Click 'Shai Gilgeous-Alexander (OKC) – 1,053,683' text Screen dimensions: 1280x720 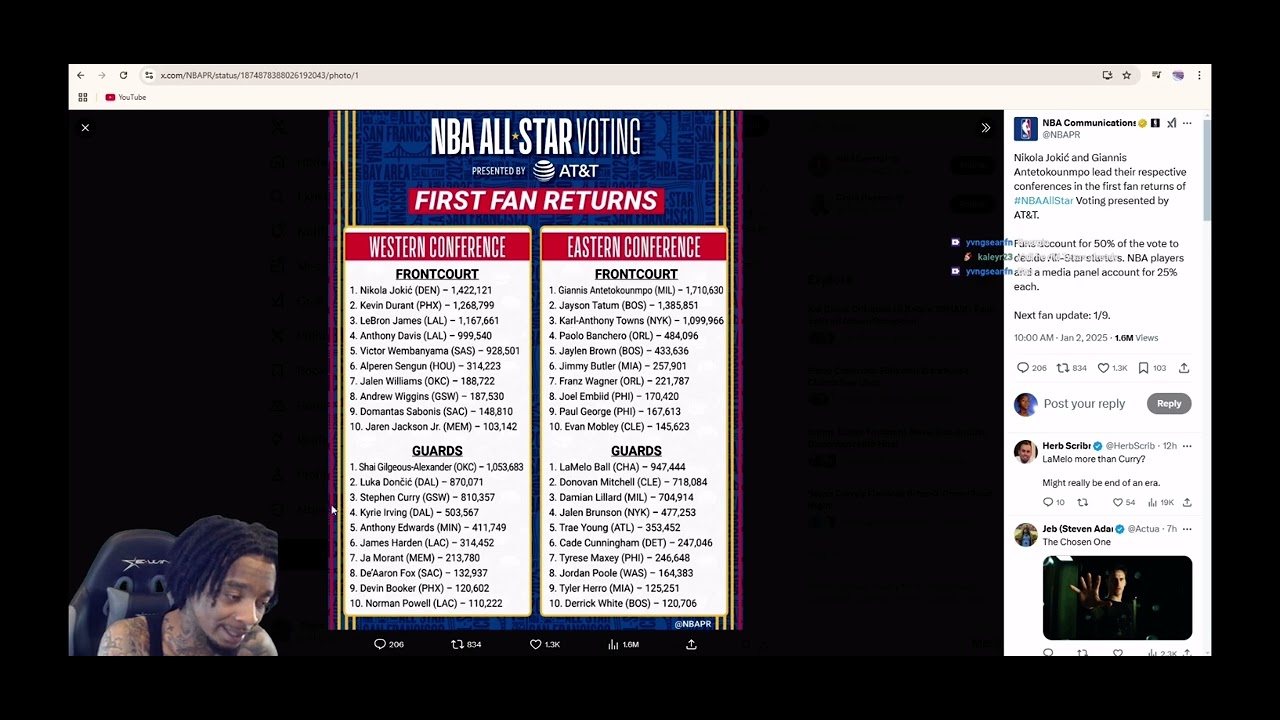pyautogui.click(x=437, y=467)
